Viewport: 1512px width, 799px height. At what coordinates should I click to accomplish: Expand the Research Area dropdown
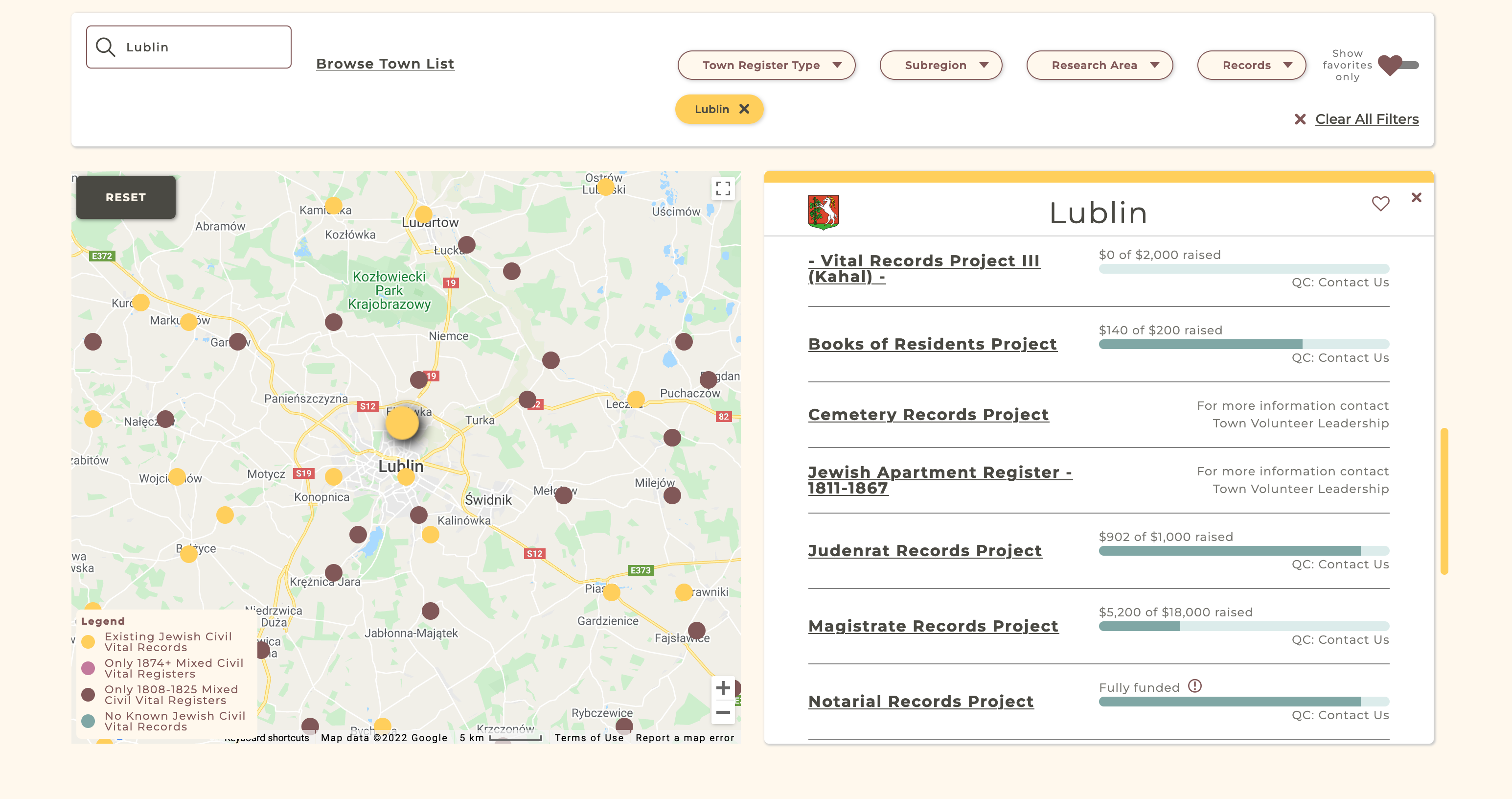1100,65
